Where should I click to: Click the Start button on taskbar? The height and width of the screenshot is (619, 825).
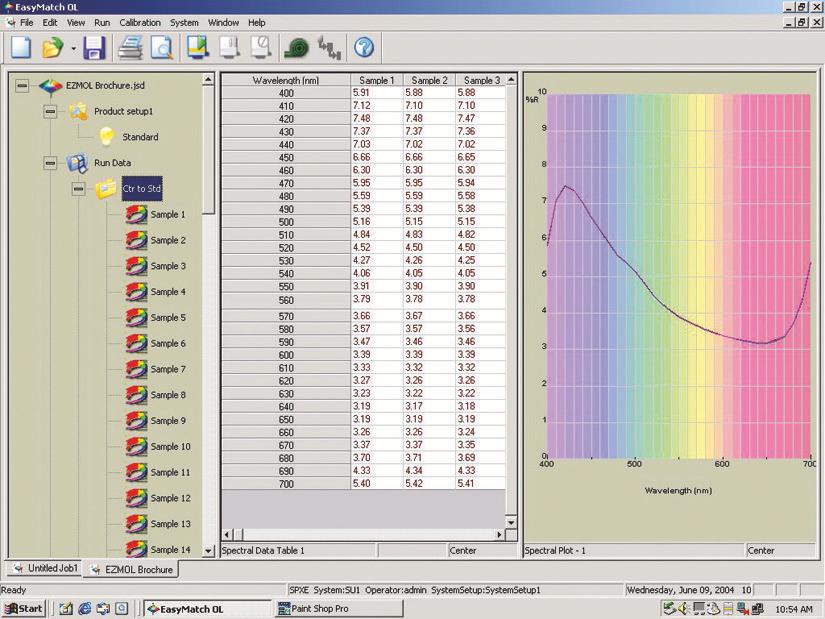click(x=24, y=608)
